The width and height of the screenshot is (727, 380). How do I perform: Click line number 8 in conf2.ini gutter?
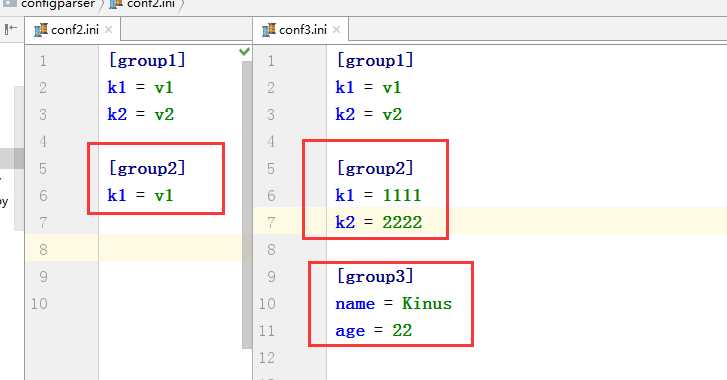pyautogui.click(x=43, y=250)
